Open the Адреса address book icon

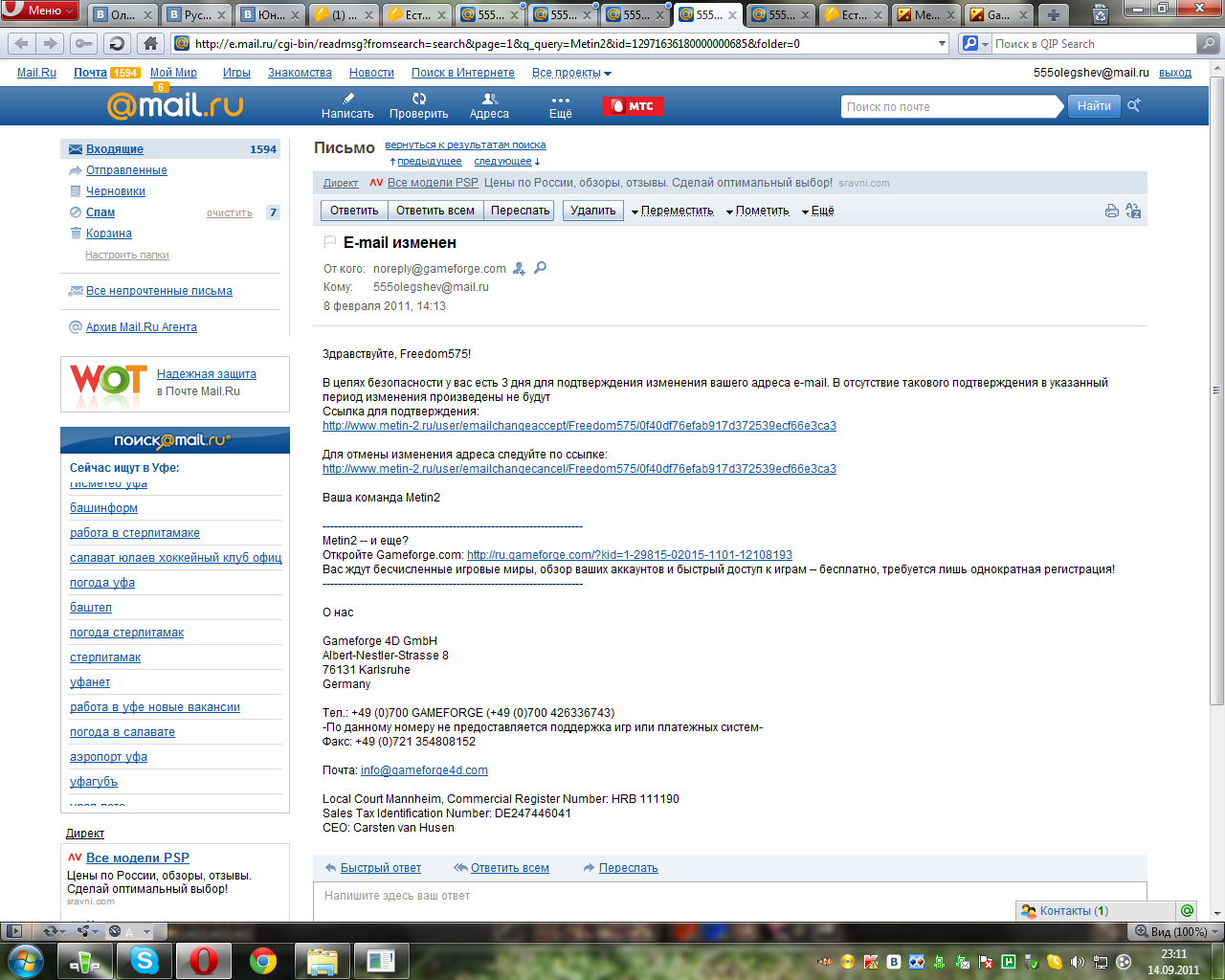tap(489, 105)
